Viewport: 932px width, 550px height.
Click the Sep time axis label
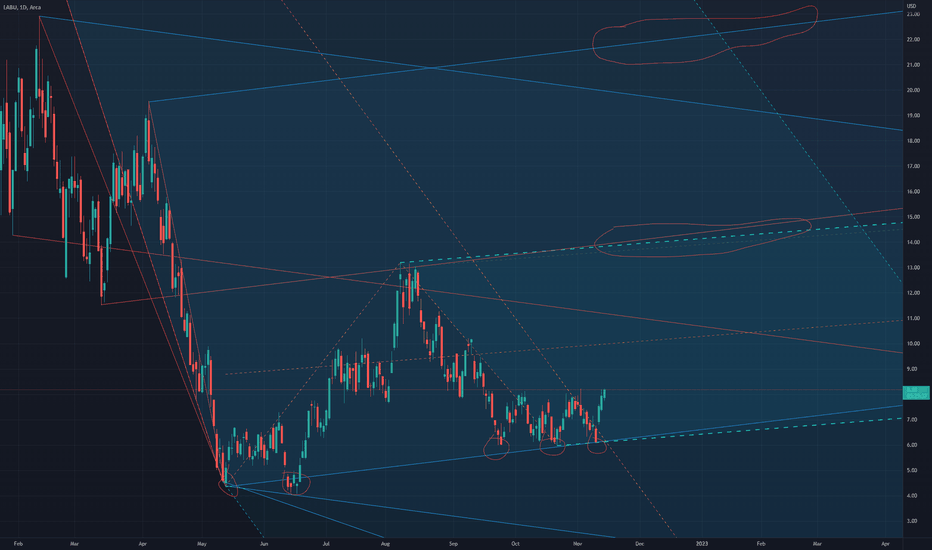click(x=454, y=543)
